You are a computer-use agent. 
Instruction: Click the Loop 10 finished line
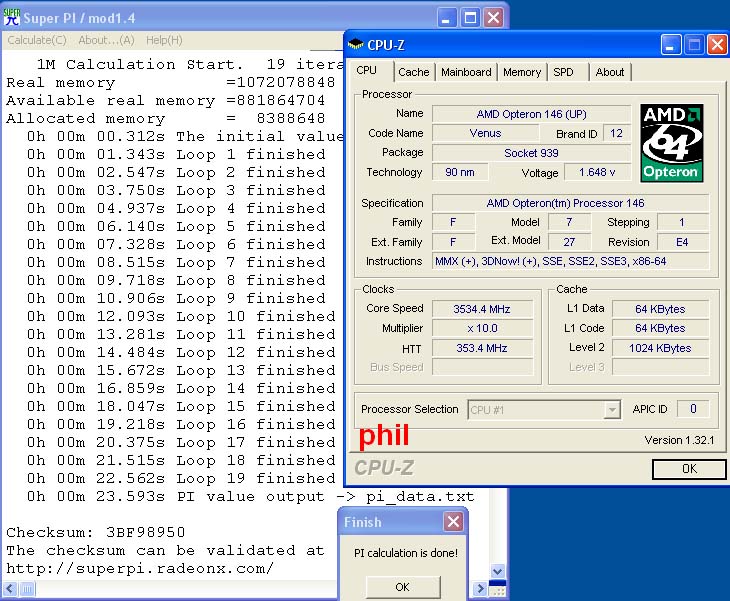pos(181,316)
